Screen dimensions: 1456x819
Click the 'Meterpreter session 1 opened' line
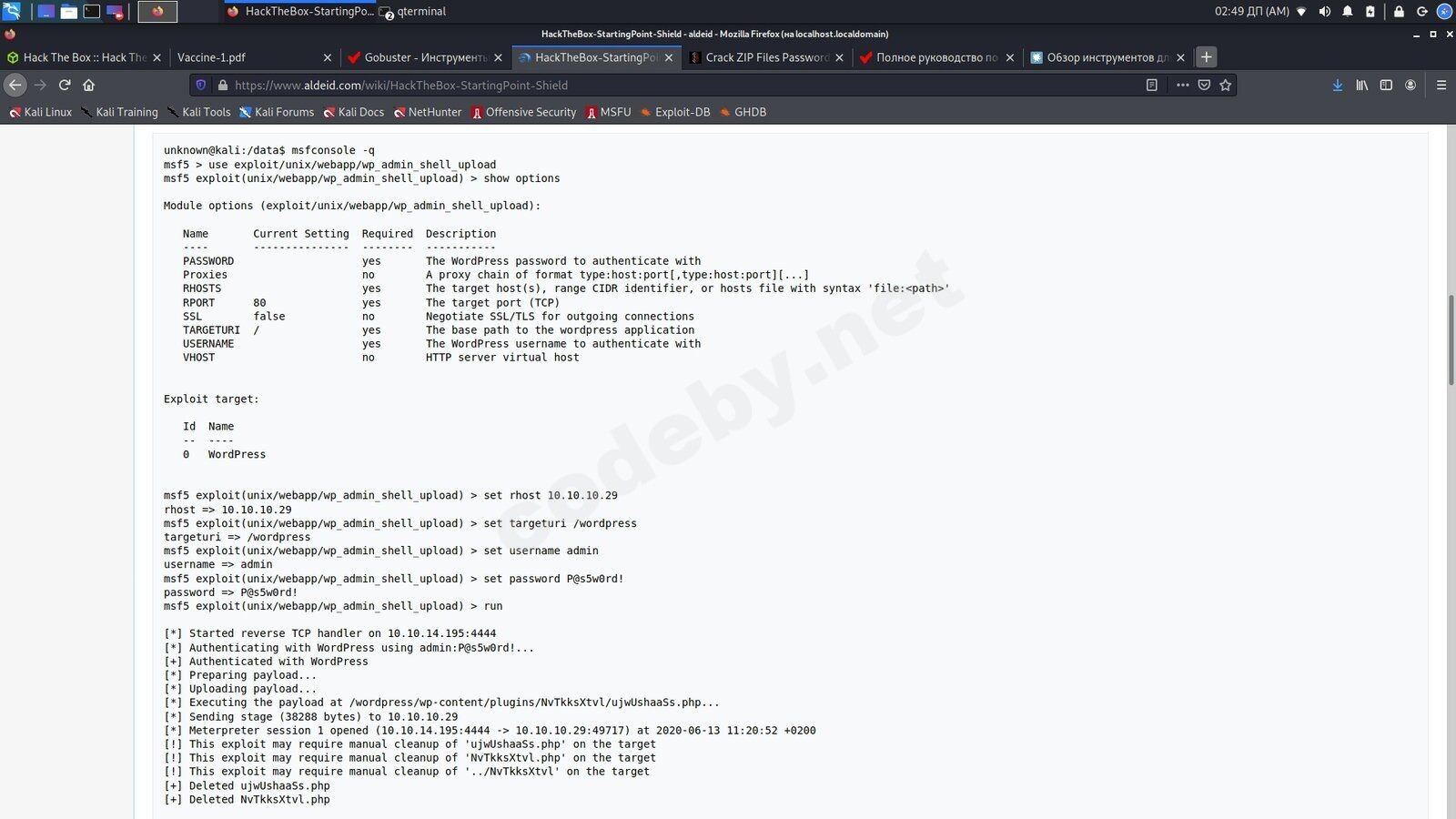click(x=490, y=731)
